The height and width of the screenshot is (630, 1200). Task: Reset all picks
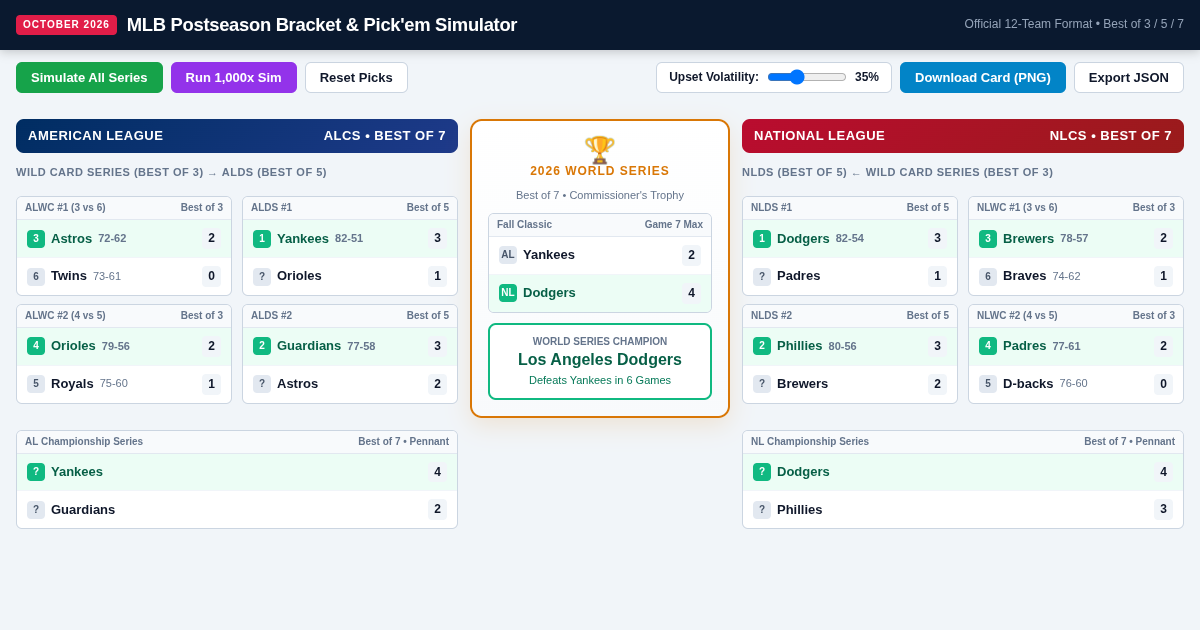pos(356,77)
